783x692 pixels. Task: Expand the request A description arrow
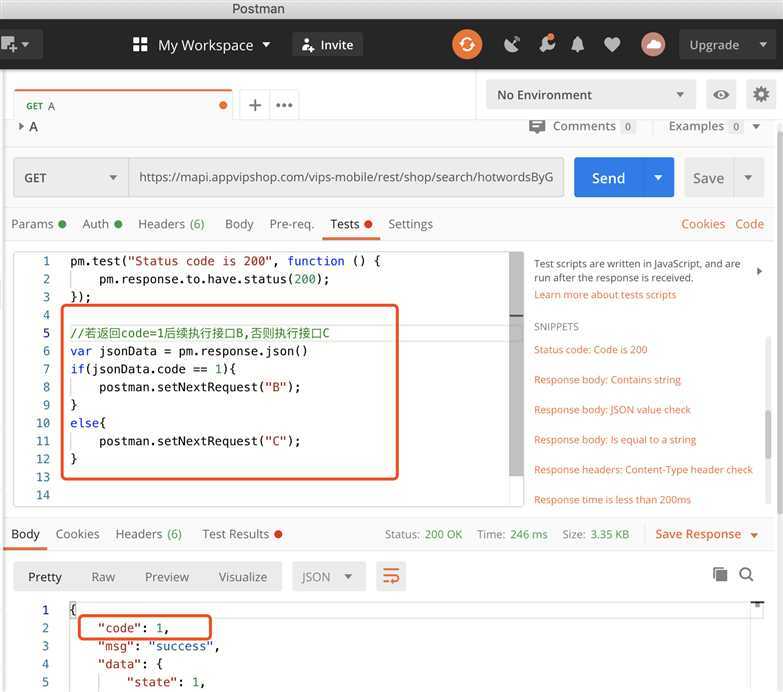[21, 126]
